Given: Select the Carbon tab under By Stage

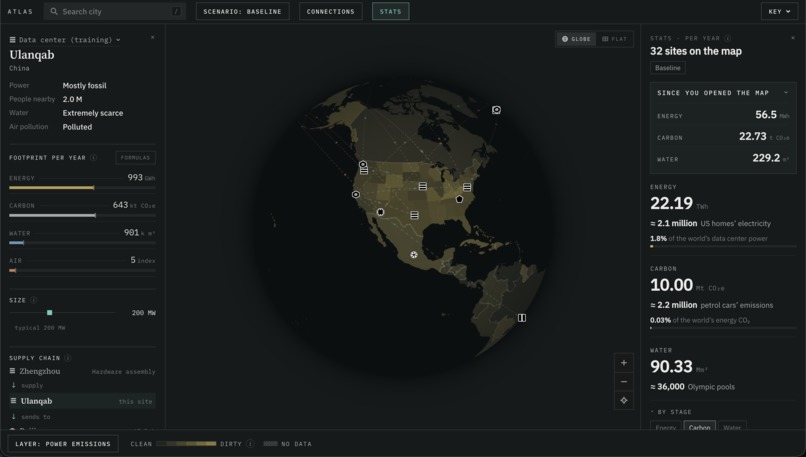Looking at the screenshot, I should pyautogui.click(x=699, y=427).
